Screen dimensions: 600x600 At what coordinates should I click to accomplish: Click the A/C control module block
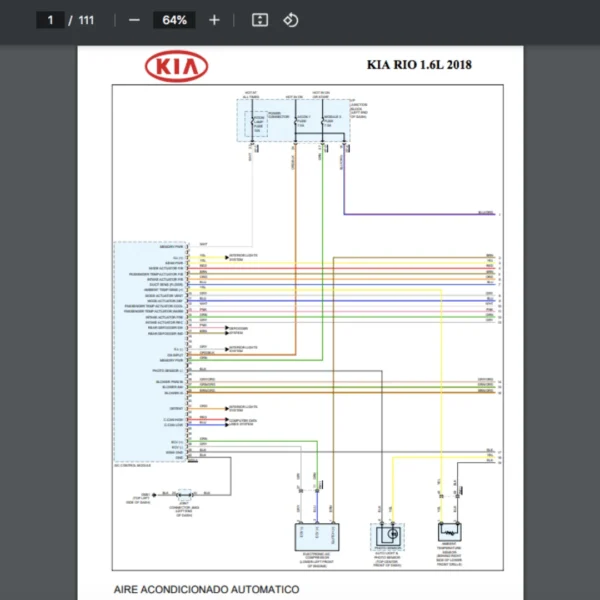pos(150,352)
